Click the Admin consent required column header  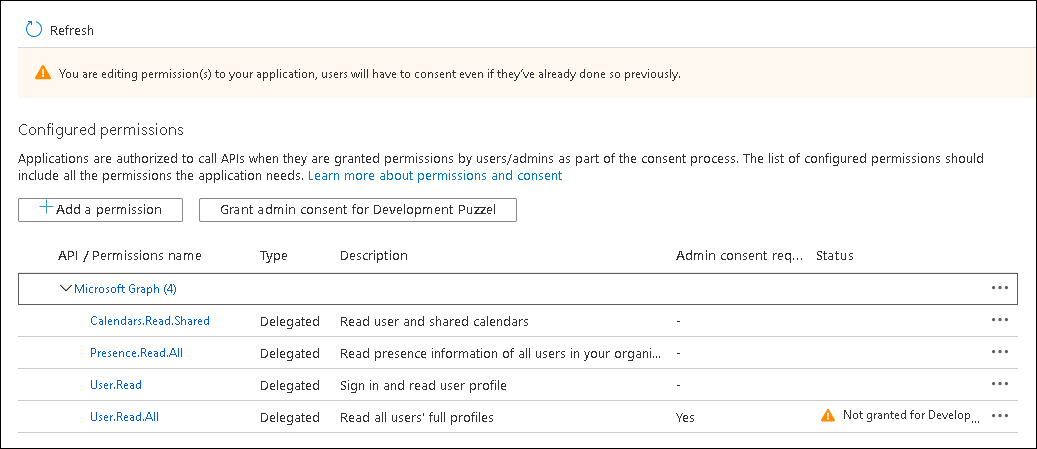(739, 255)
